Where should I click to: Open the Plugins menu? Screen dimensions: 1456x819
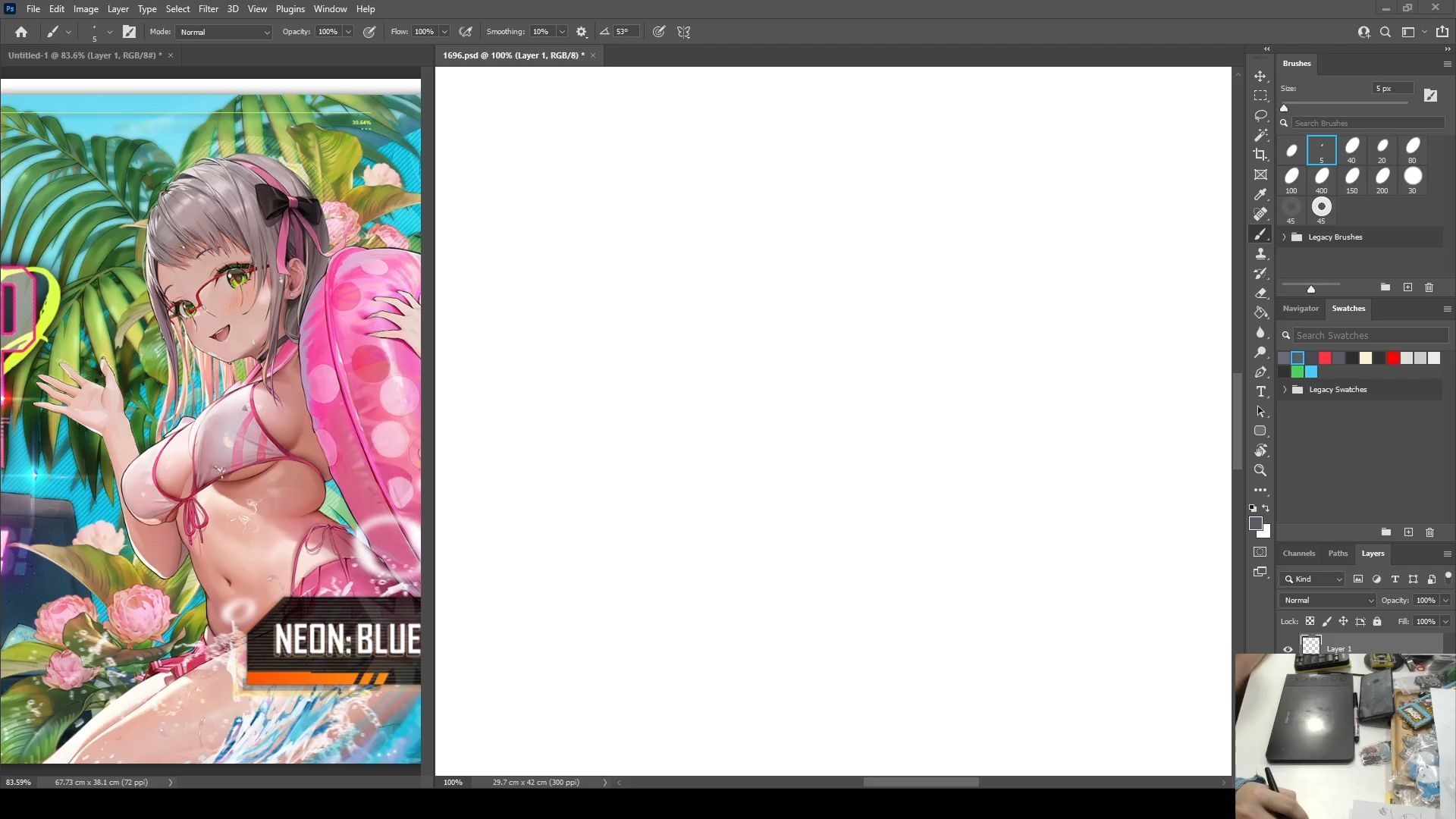tap(290, 9)
